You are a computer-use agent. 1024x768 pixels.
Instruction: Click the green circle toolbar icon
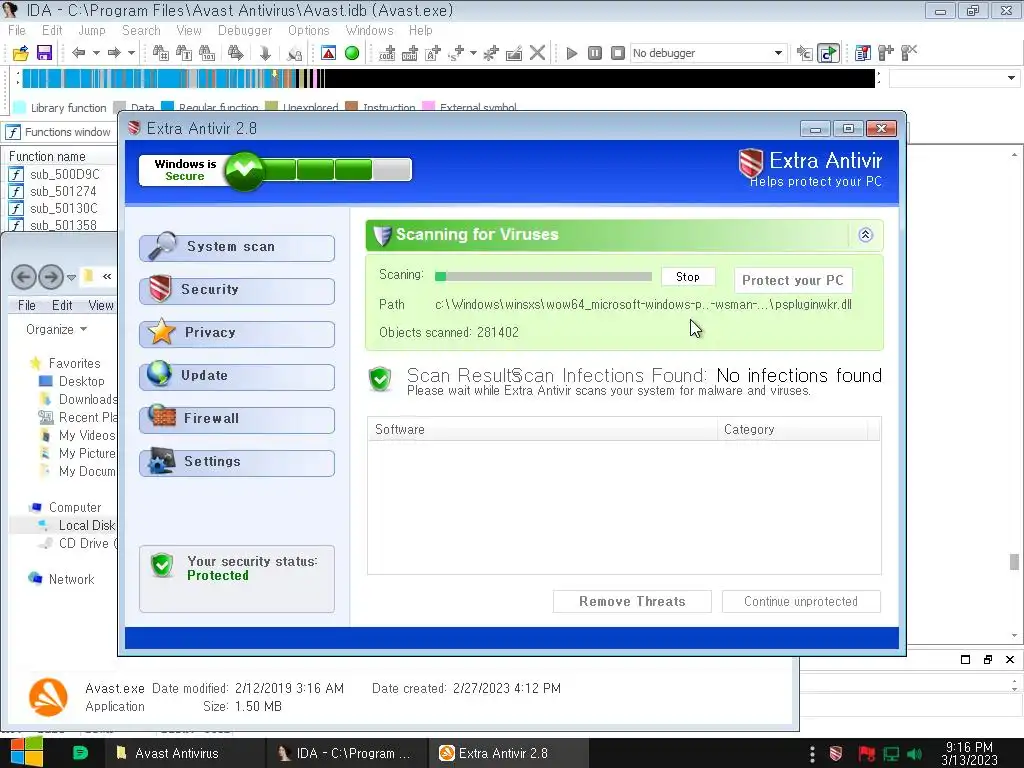coord(352,53)
